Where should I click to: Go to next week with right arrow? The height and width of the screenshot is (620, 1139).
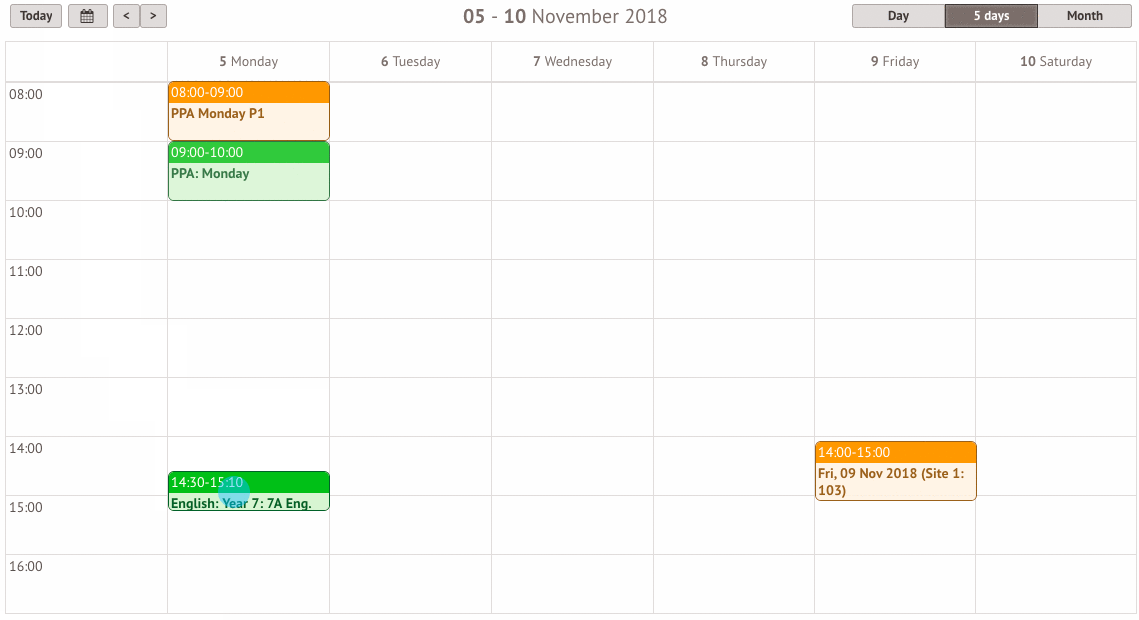coord(153,16)
